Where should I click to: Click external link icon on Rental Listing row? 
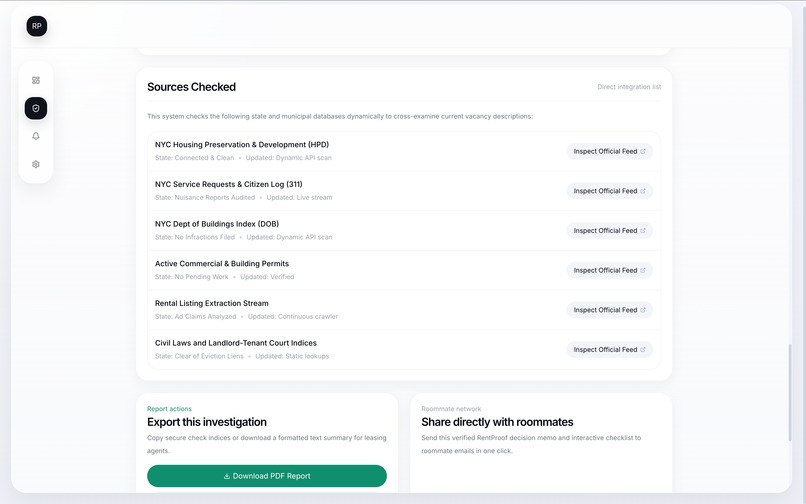coord(643,310)
